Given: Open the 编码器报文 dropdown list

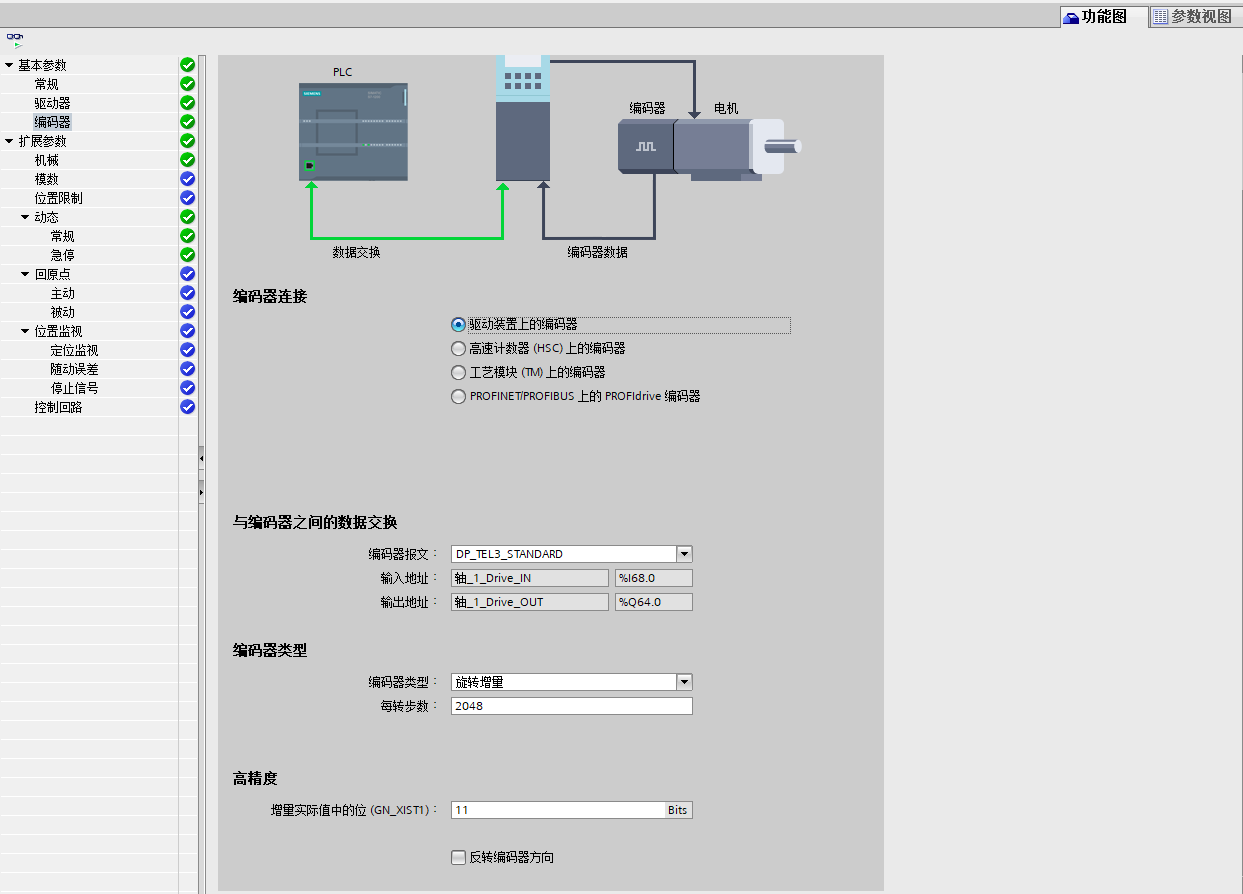Looking at the screenshot, I should click(x=684, y=554).
